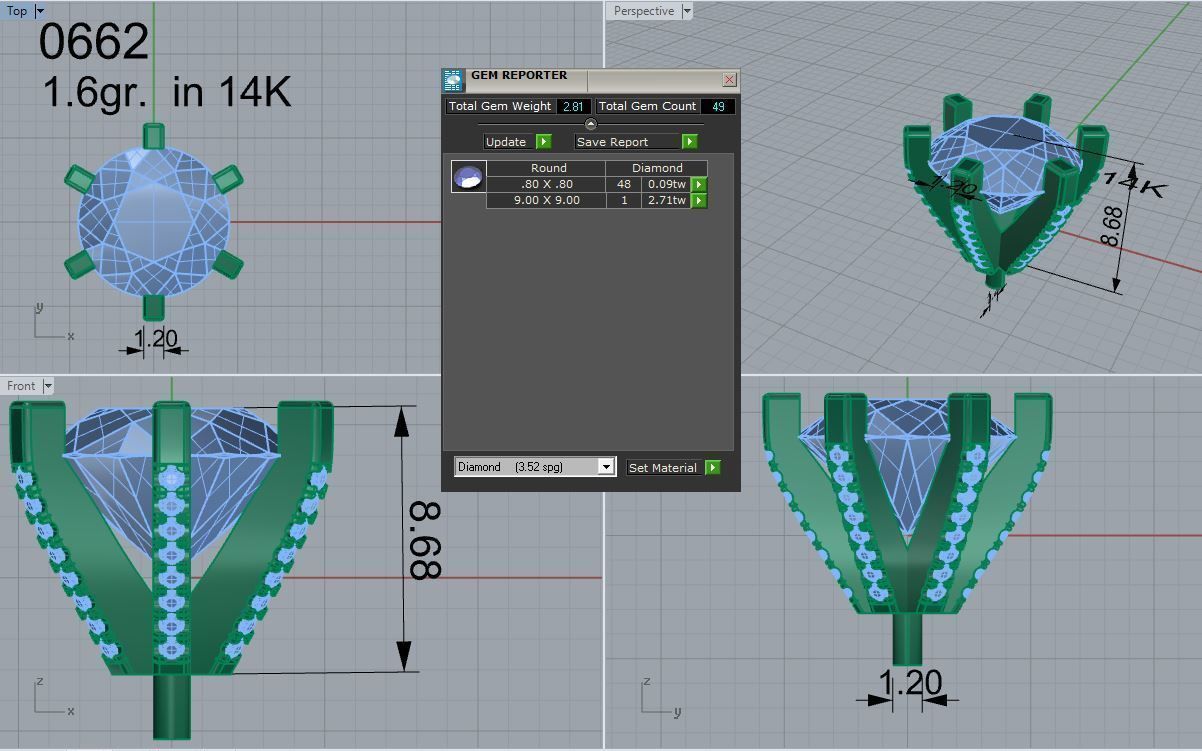Screen dimensions: 1202x751
Task: Click the green arrow beside Save Report
Action: pyautogui.click(x=688, y=141)
